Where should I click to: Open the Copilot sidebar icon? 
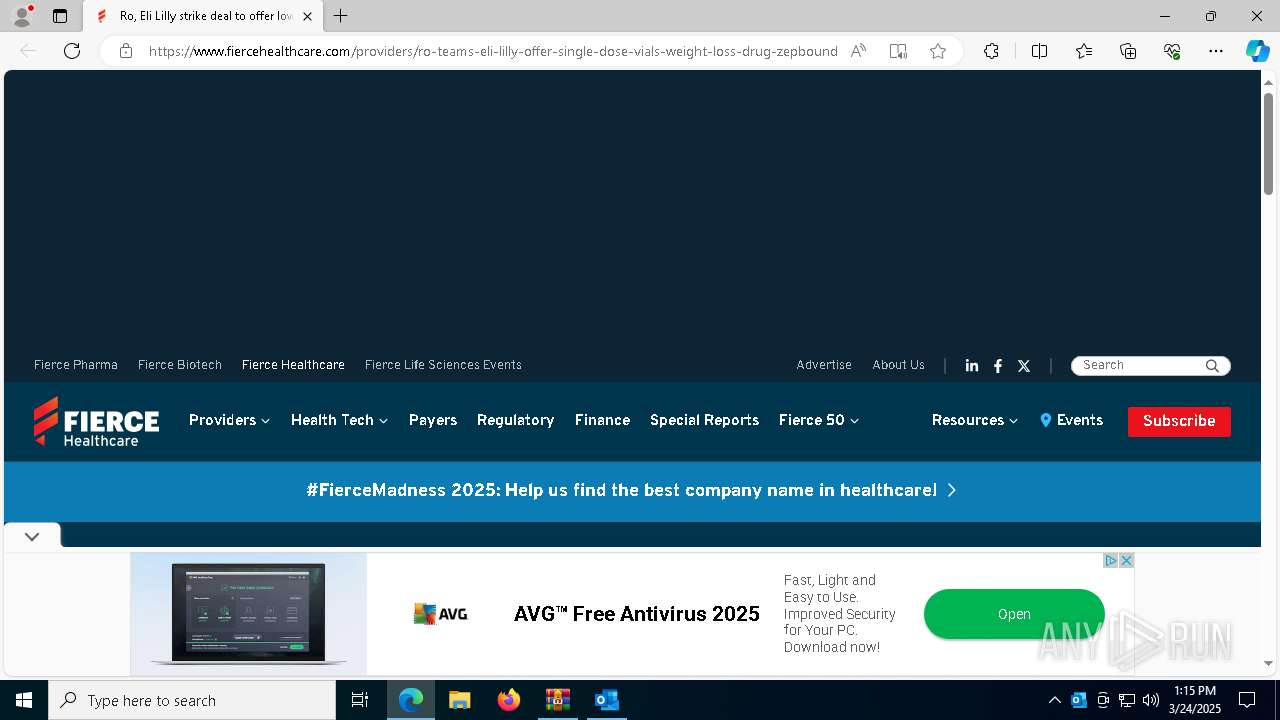click(x=1257, y=51)
